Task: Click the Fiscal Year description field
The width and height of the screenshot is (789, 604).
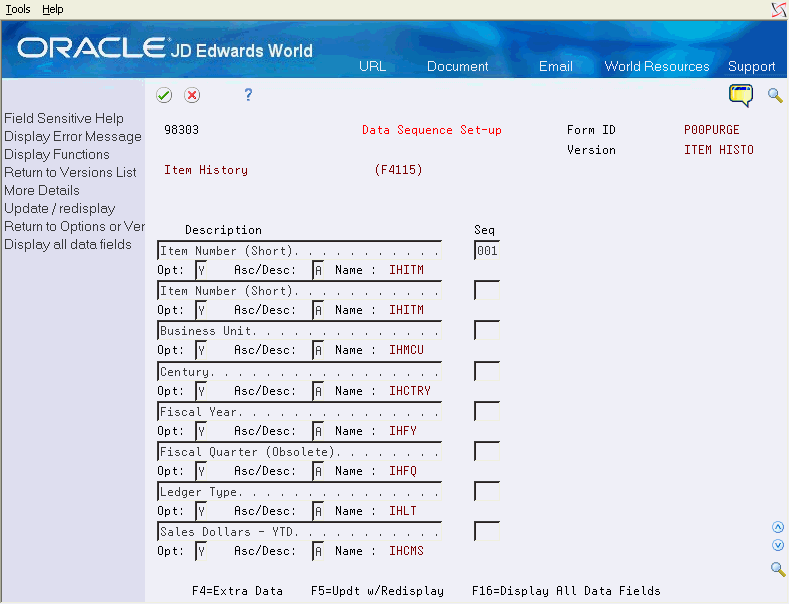Action: (299, 411)
